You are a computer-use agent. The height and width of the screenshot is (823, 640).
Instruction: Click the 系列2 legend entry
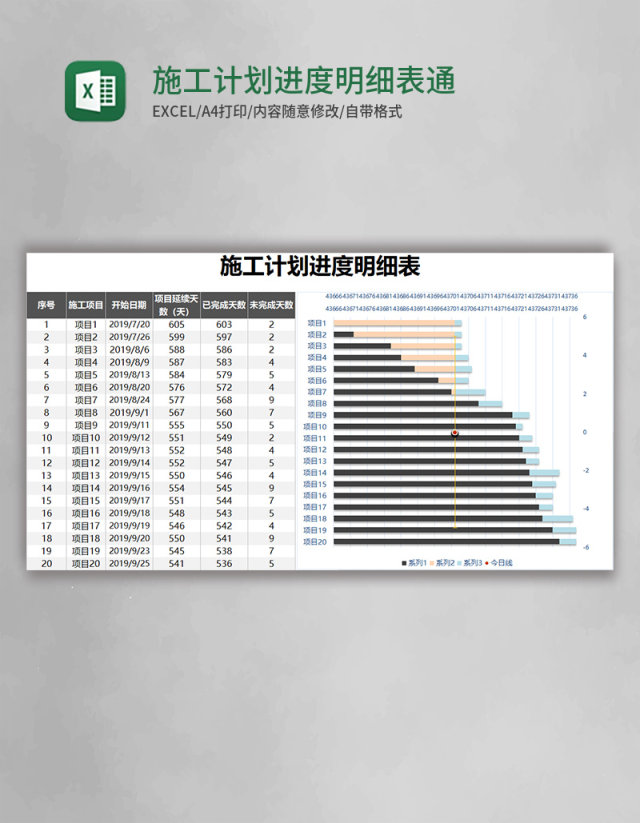click(442, 563)
